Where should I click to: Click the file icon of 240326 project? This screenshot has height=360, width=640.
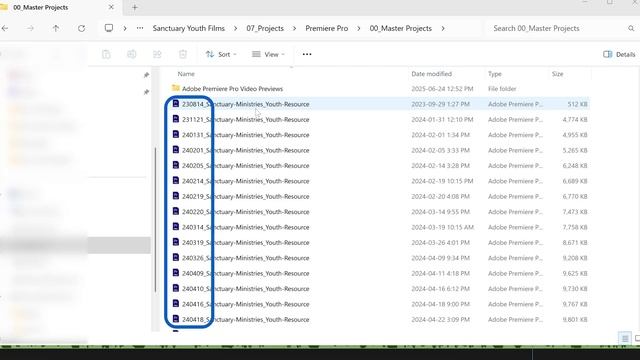(176, 258)
